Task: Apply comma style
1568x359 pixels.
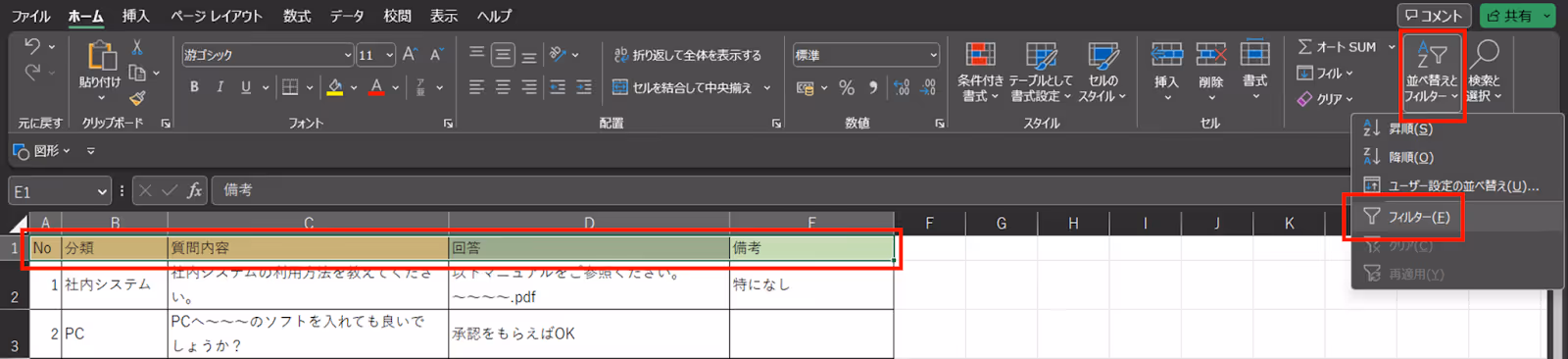Action: pyautogui.click(x=873, y=88)
